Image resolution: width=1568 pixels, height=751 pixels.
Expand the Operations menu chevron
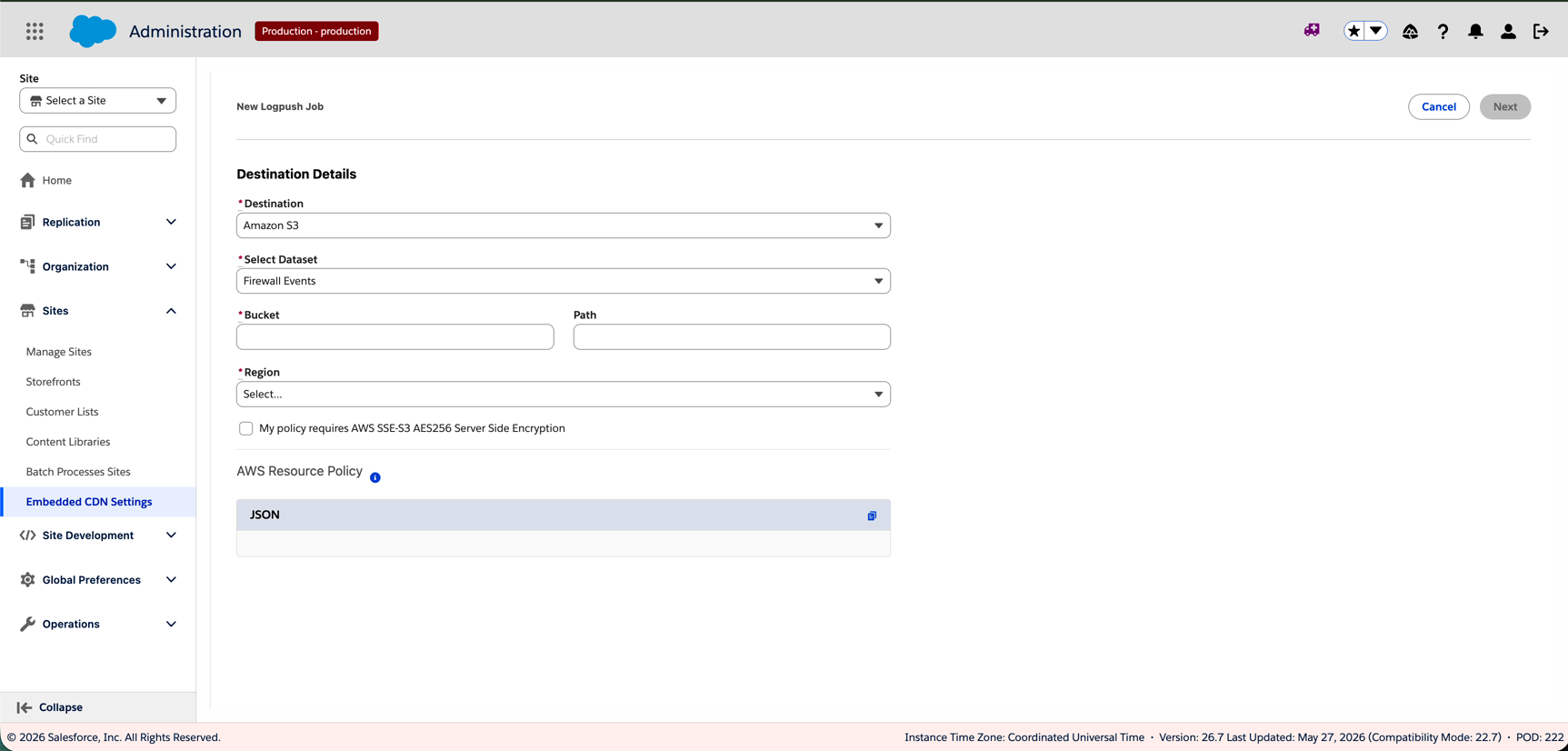pyautogui.click(x=171, y=625)
